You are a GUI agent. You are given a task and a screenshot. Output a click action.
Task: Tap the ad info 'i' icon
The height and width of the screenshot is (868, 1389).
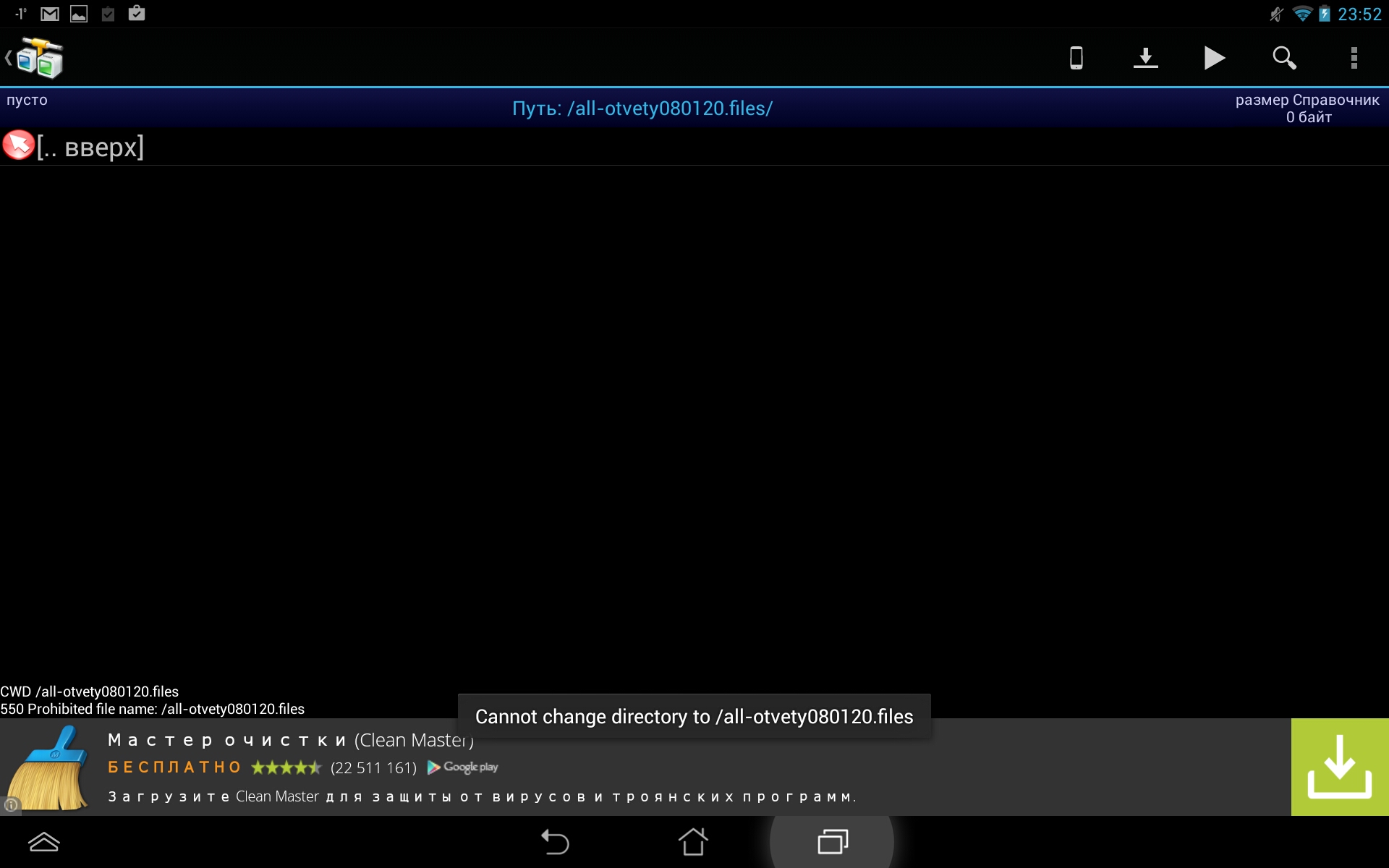[11, 804]
